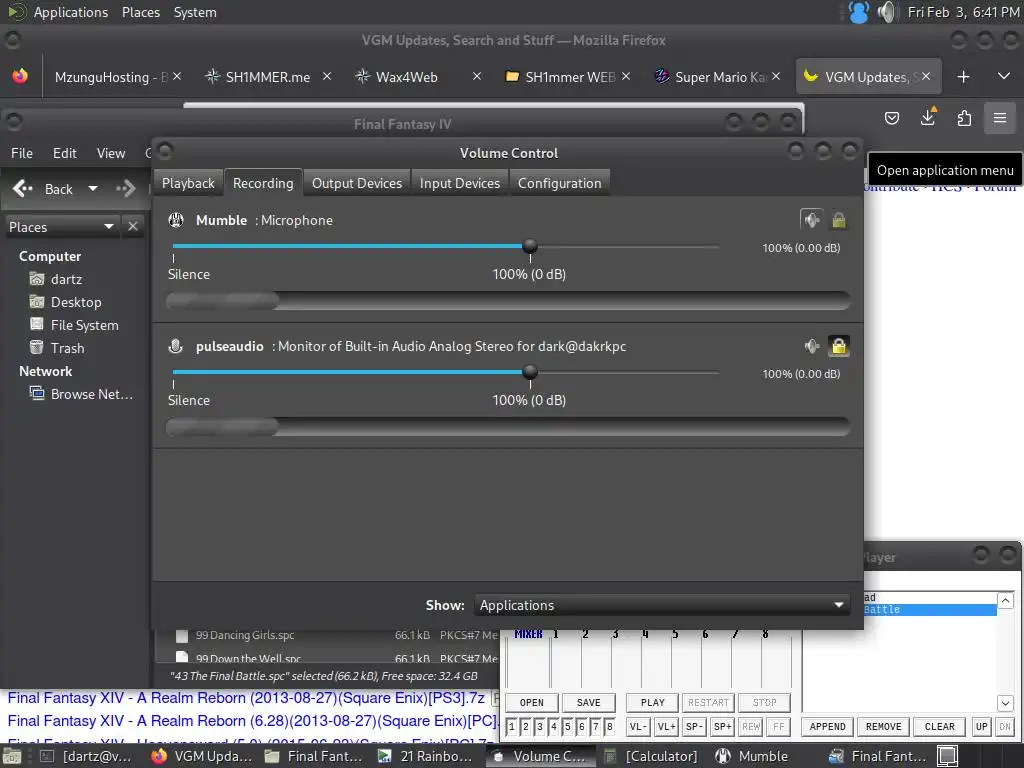Mute the pulseaudio monitor stream
The width and height of the screenshot is (1024, 768).
812,346
